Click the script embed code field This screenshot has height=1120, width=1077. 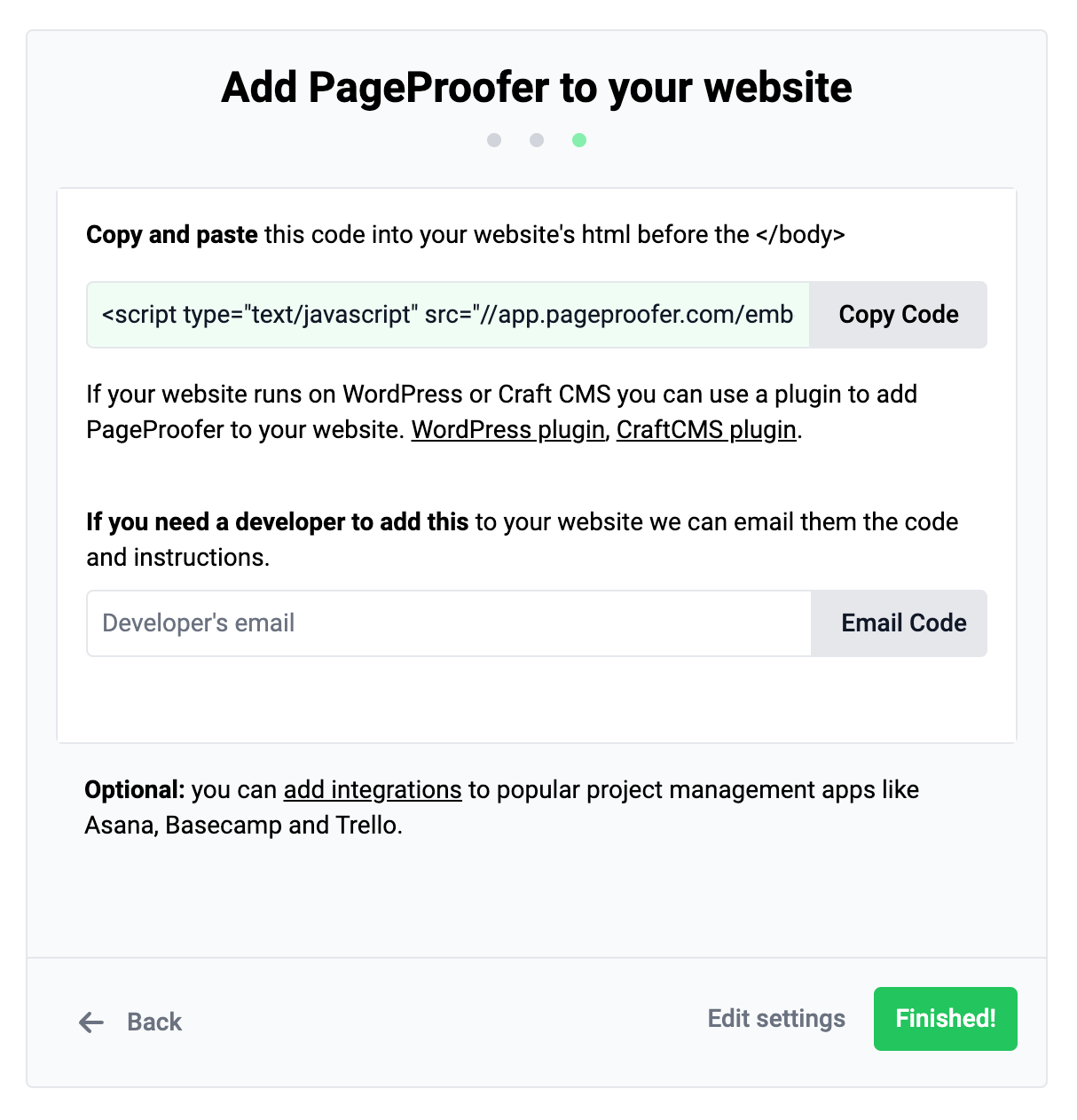coord(447,315)
